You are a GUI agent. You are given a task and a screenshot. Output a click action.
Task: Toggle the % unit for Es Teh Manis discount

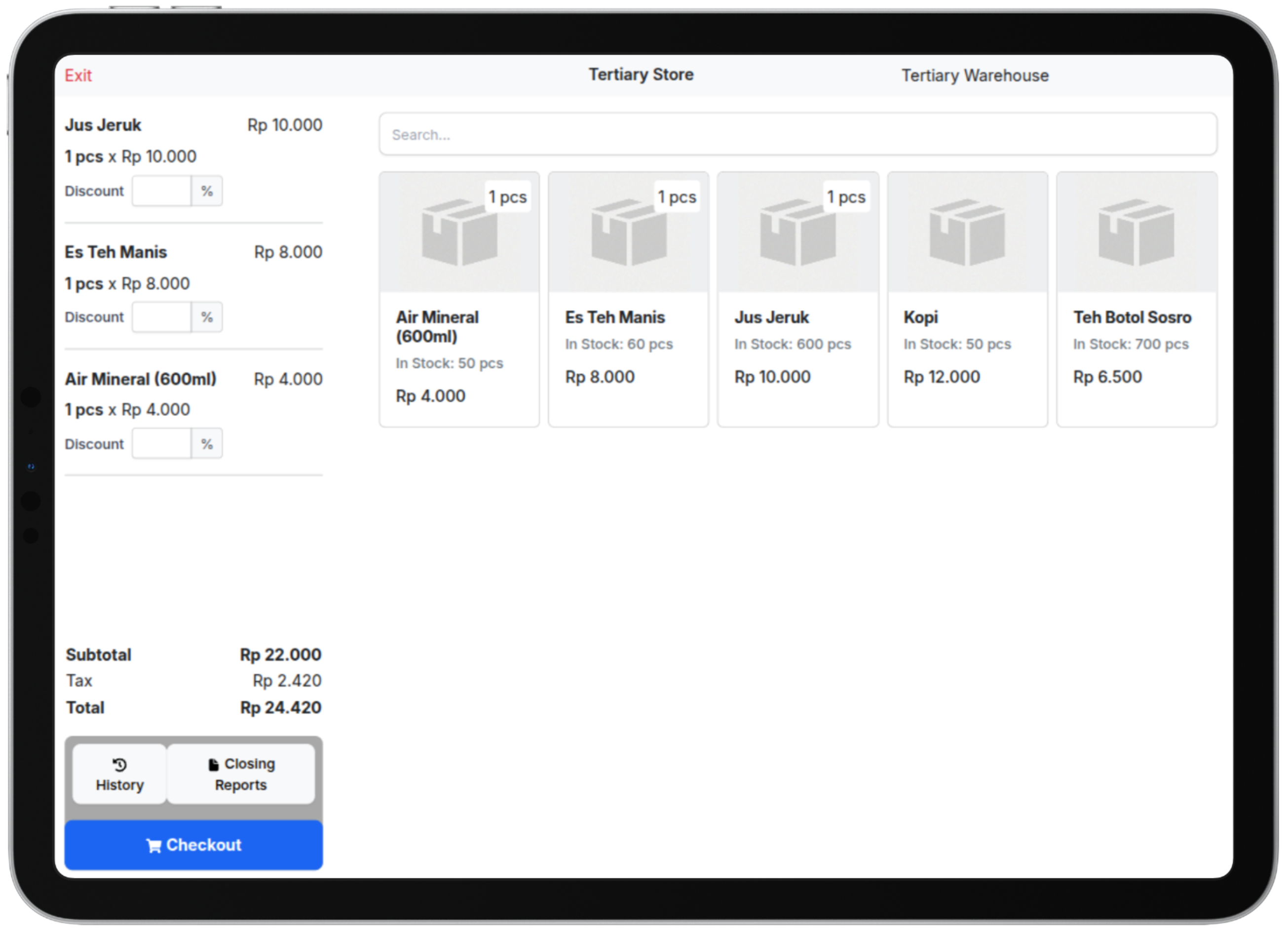coord(207,317)
